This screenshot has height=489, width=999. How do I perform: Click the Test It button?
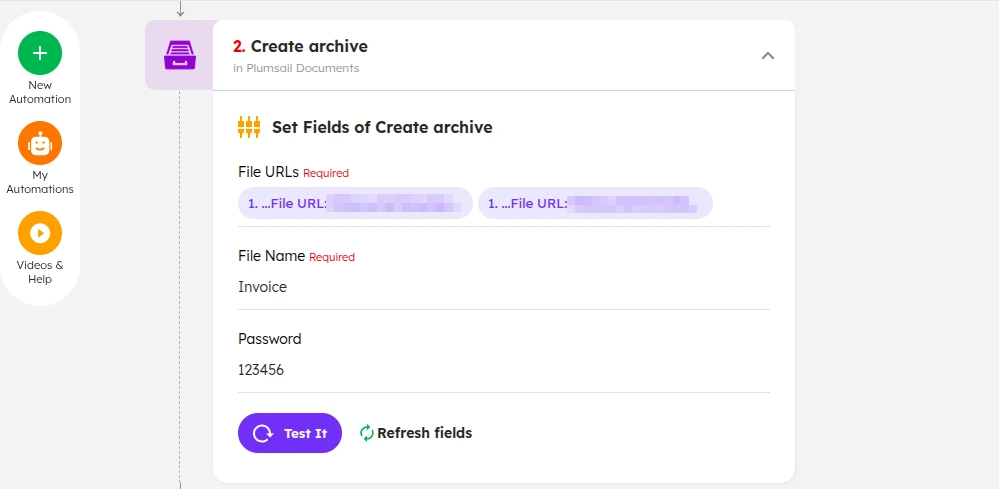(290, 433)
